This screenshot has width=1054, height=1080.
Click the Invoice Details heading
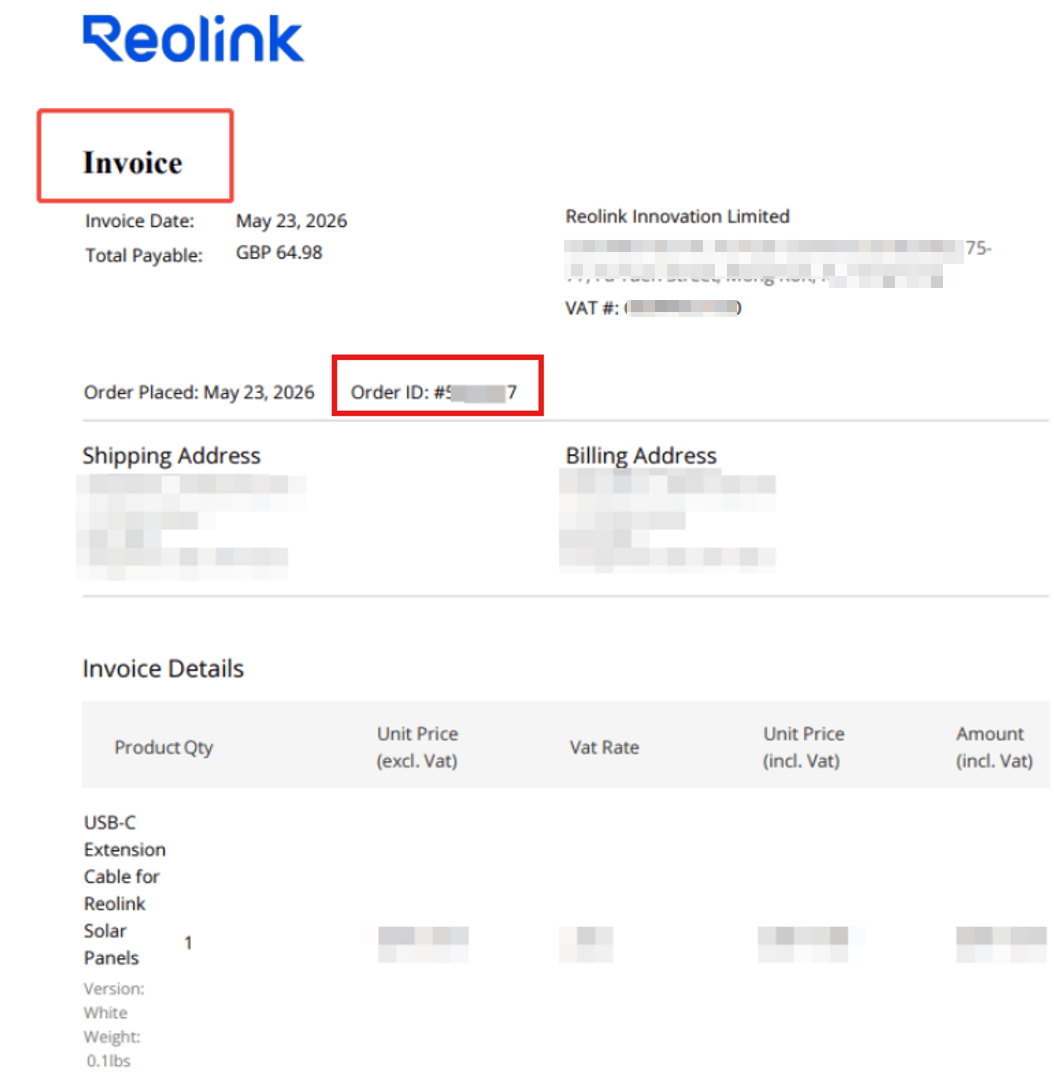pyautogui.click(x=163, y=669)
